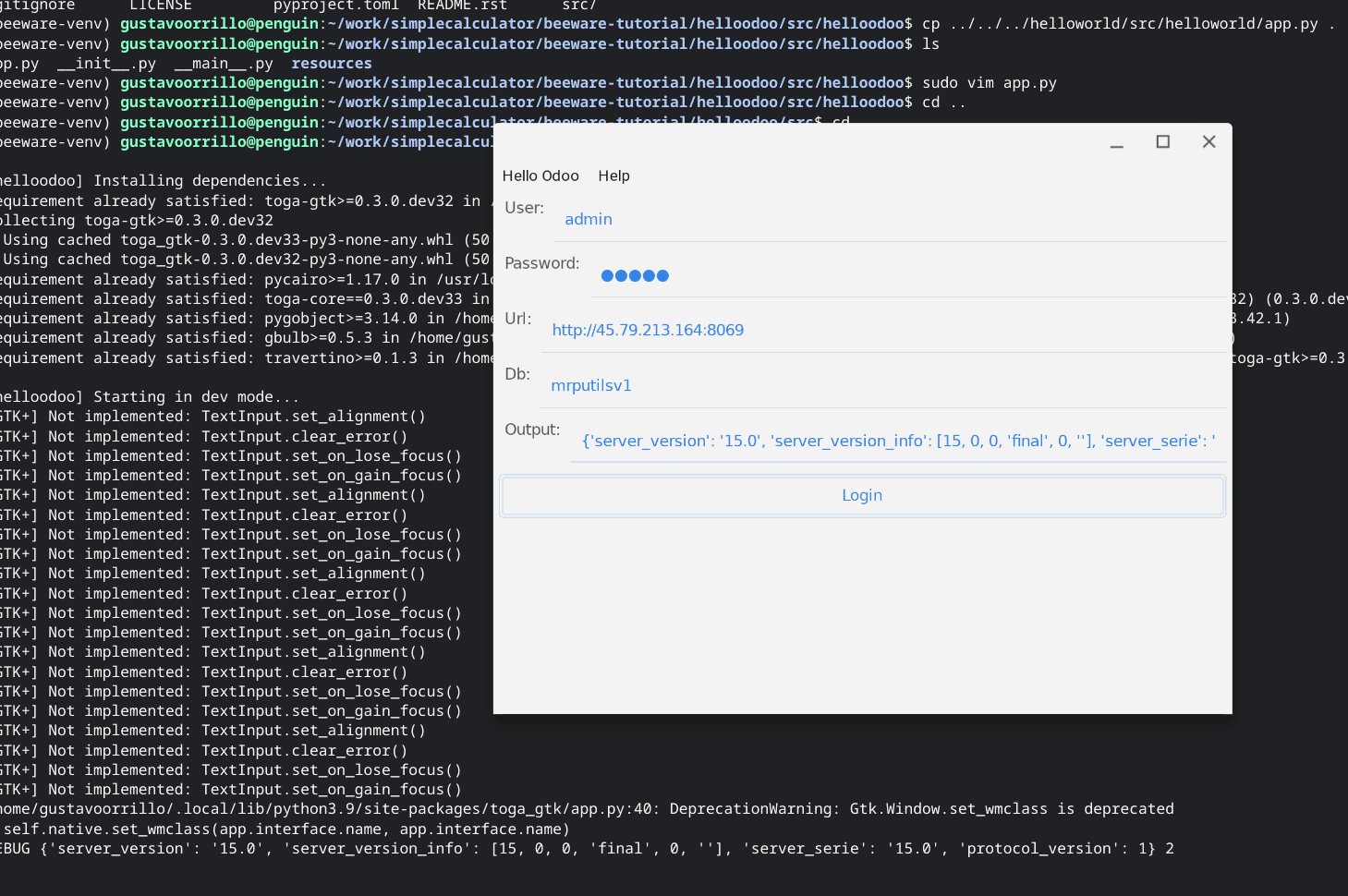Click 'pyproject.toml' in the terminal listing

(336, 6)
